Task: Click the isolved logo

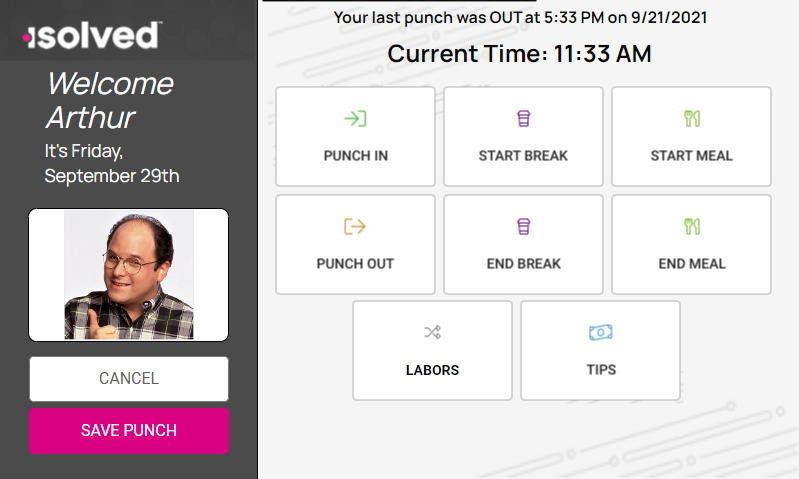Action: (91, 37)
